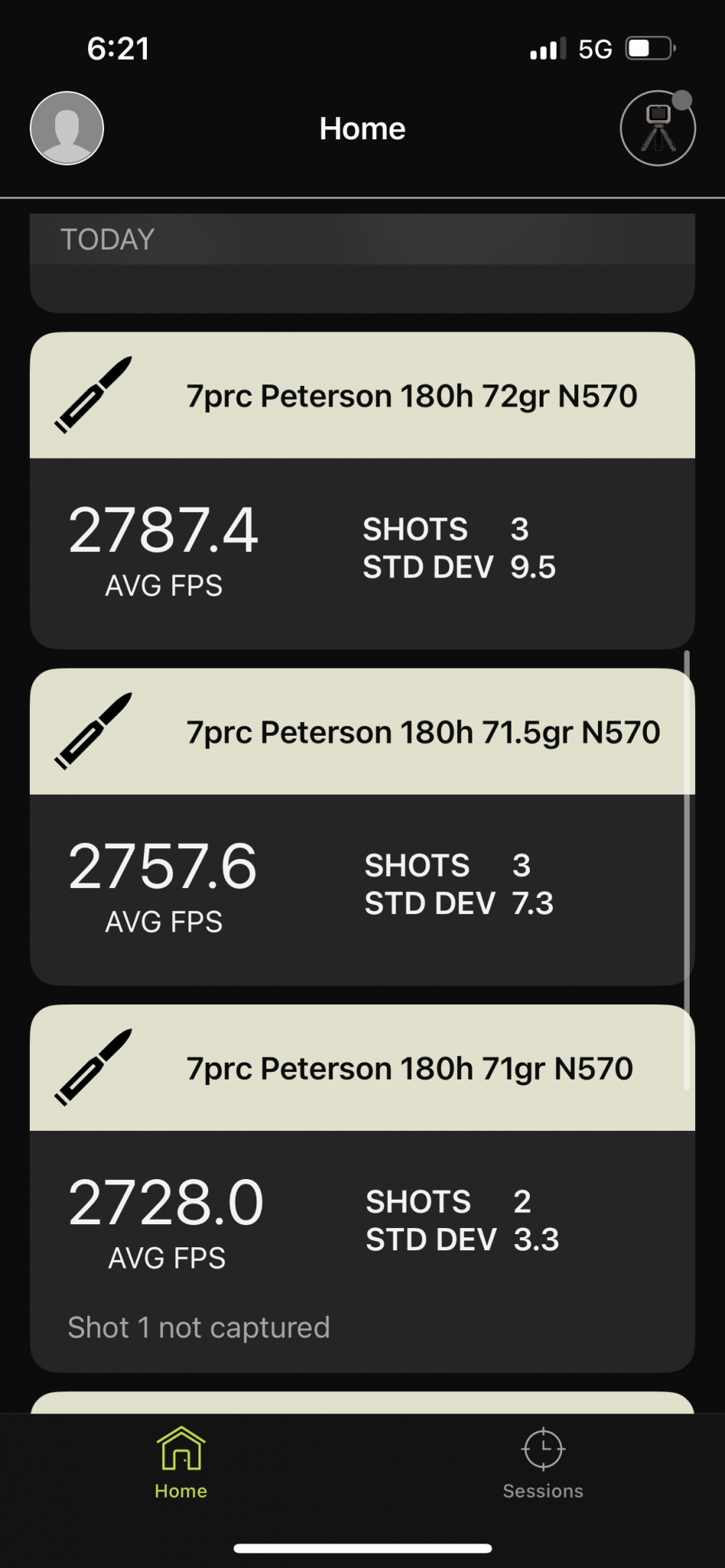Screen dimensions: 725x1568
Task: Select the Home tab label
Action: [x=181, y=1491]
